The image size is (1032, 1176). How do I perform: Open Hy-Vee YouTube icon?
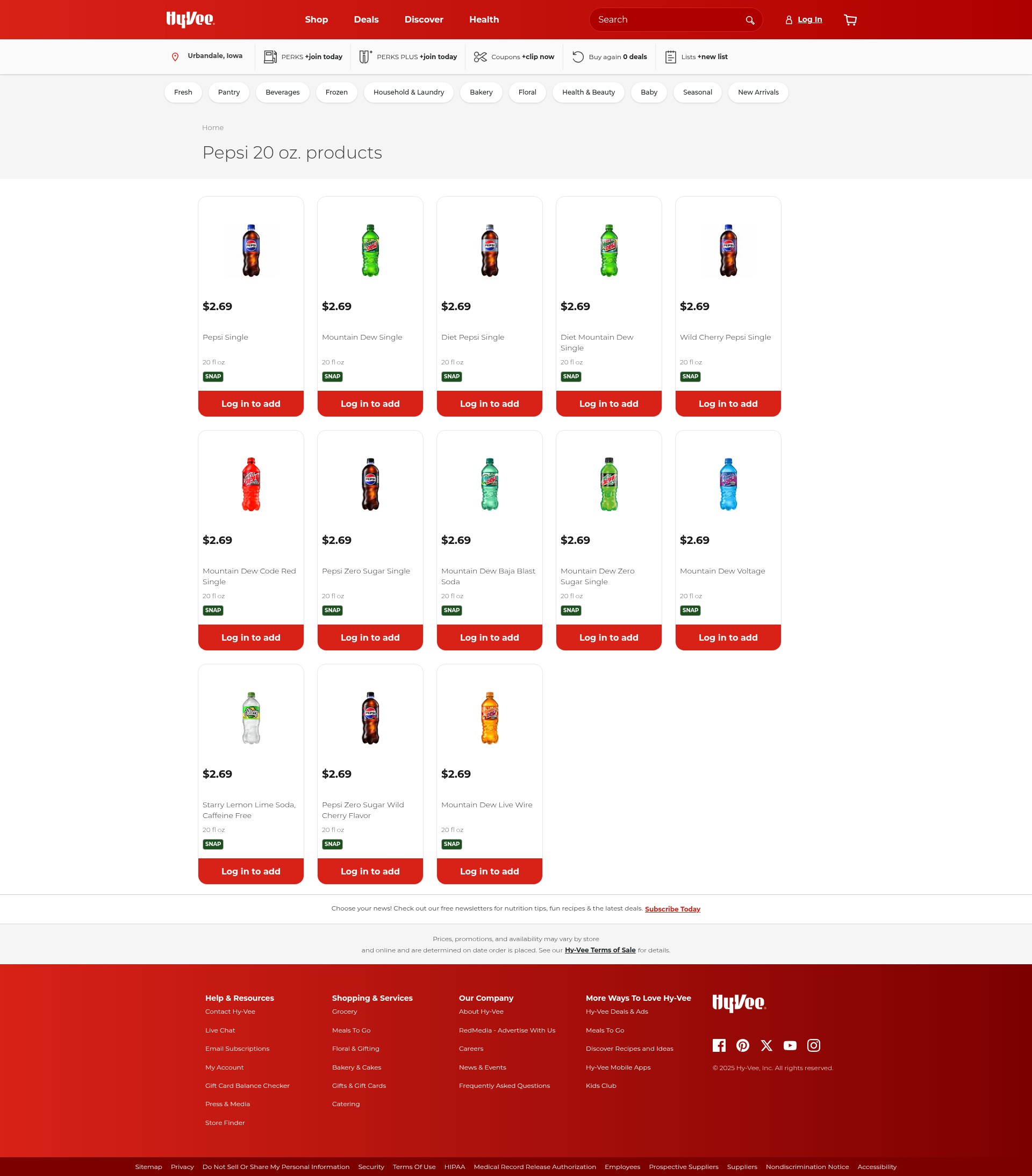(790, 1045)
